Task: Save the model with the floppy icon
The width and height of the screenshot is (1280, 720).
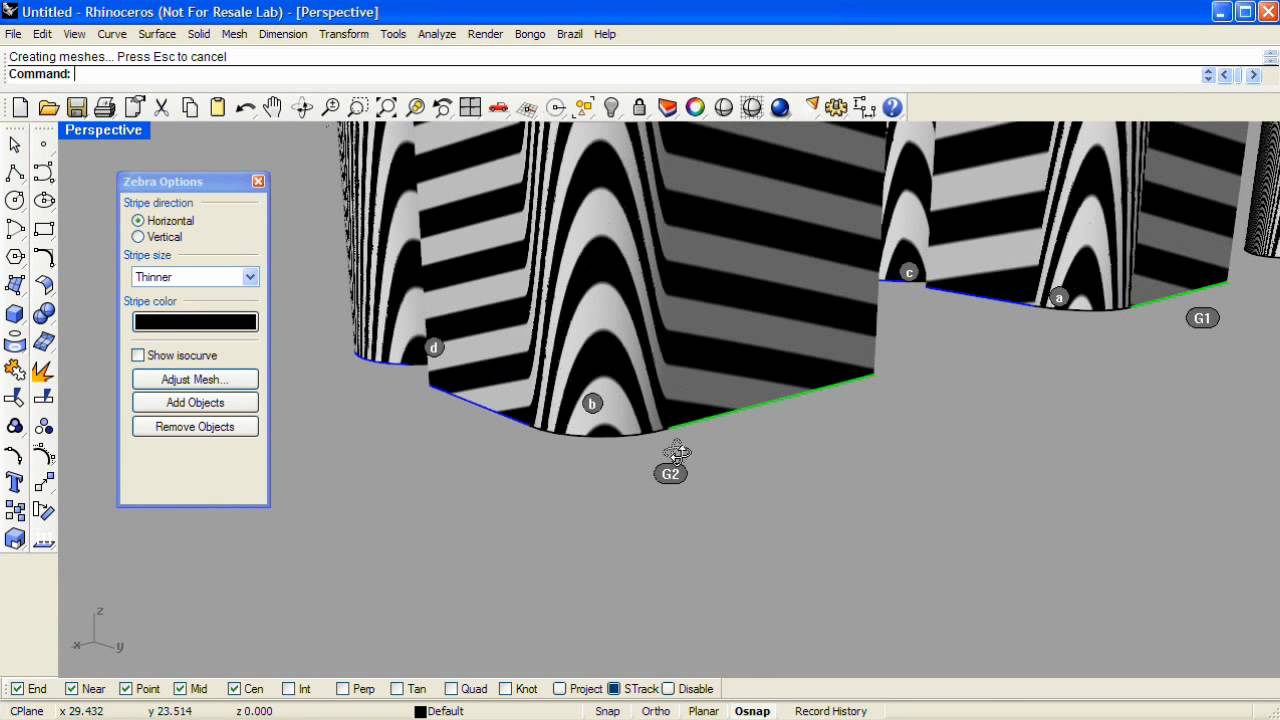Action: click(77, 107)
